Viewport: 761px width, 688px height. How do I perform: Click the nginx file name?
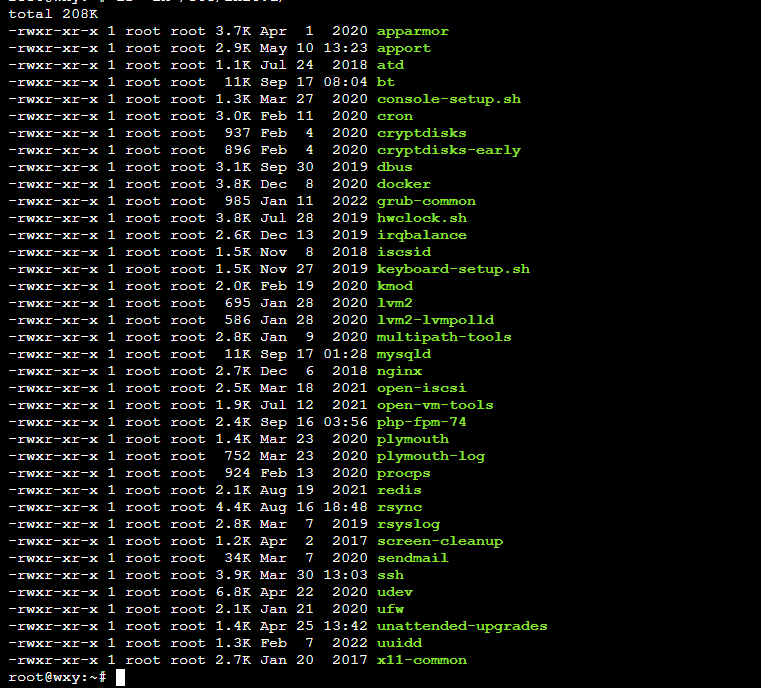(399, 371)
